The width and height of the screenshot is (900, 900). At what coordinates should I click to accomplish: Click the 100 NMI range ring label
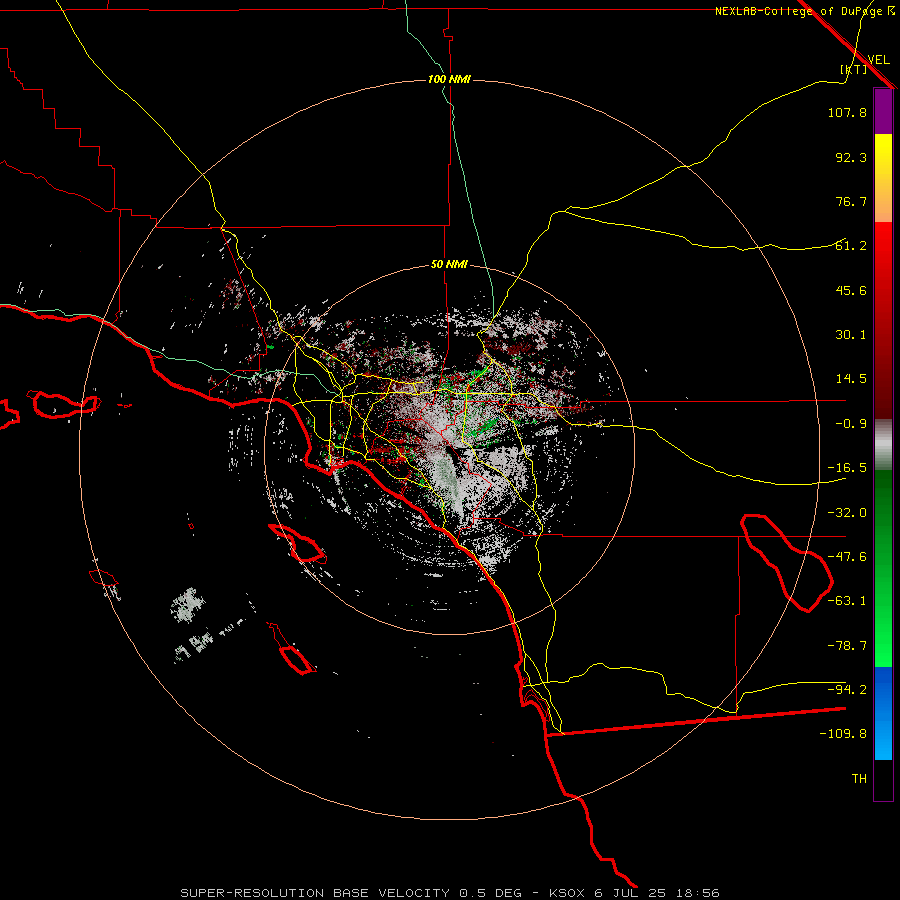449,79
